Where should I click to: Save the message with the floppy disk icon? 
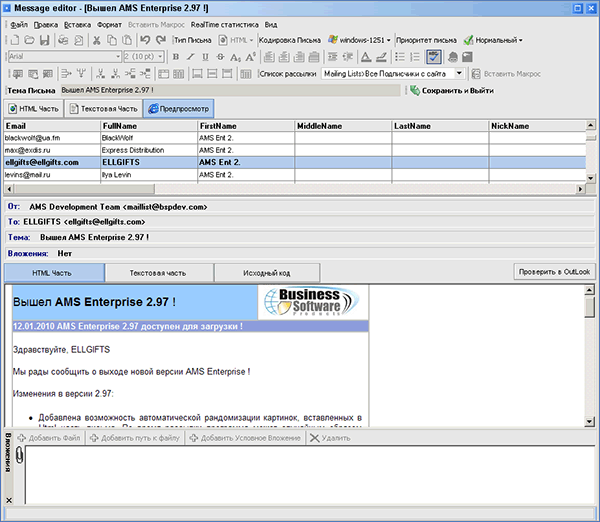[44, 40]
